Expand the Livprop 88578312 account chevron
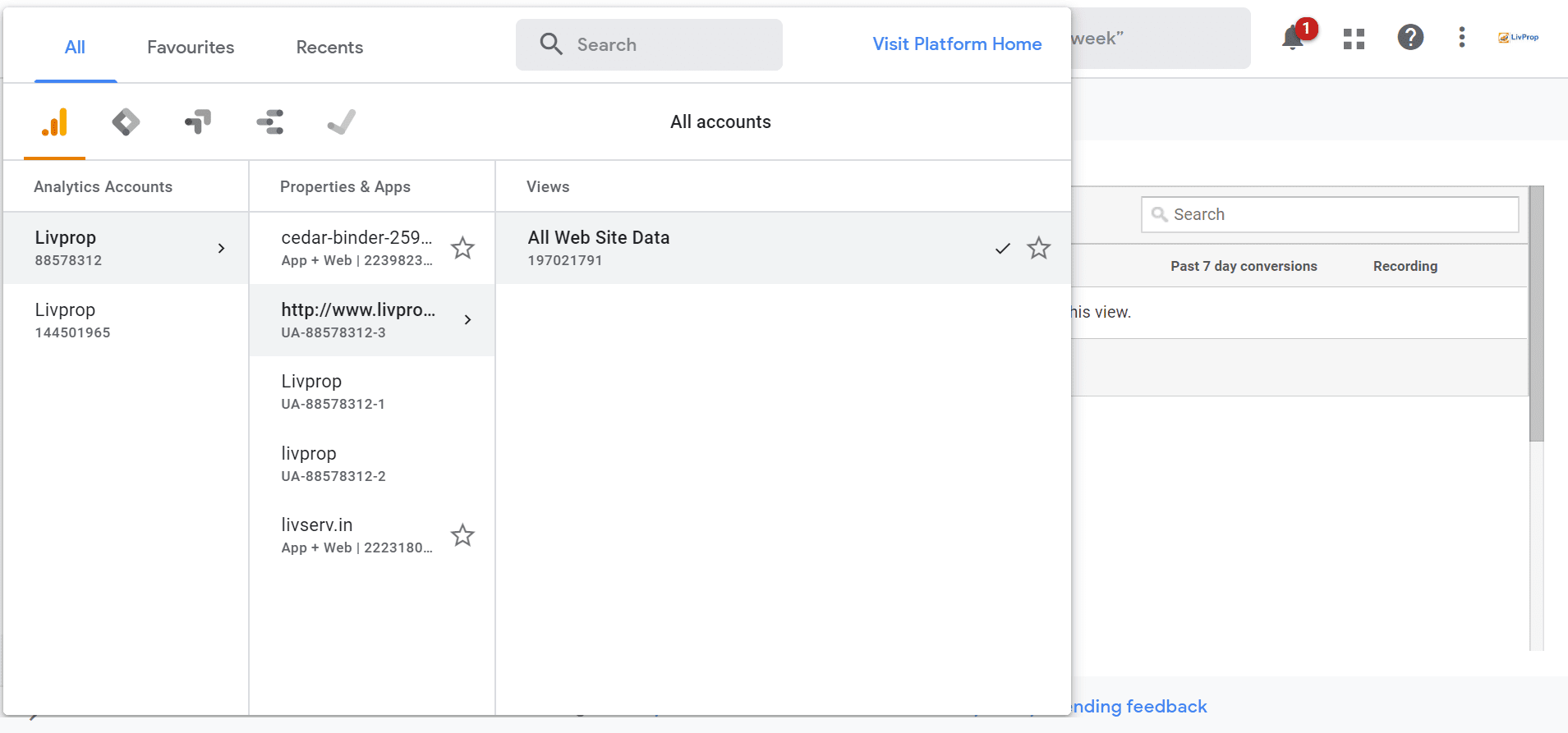Viewport: 1568px width, 733px height. 221,248
